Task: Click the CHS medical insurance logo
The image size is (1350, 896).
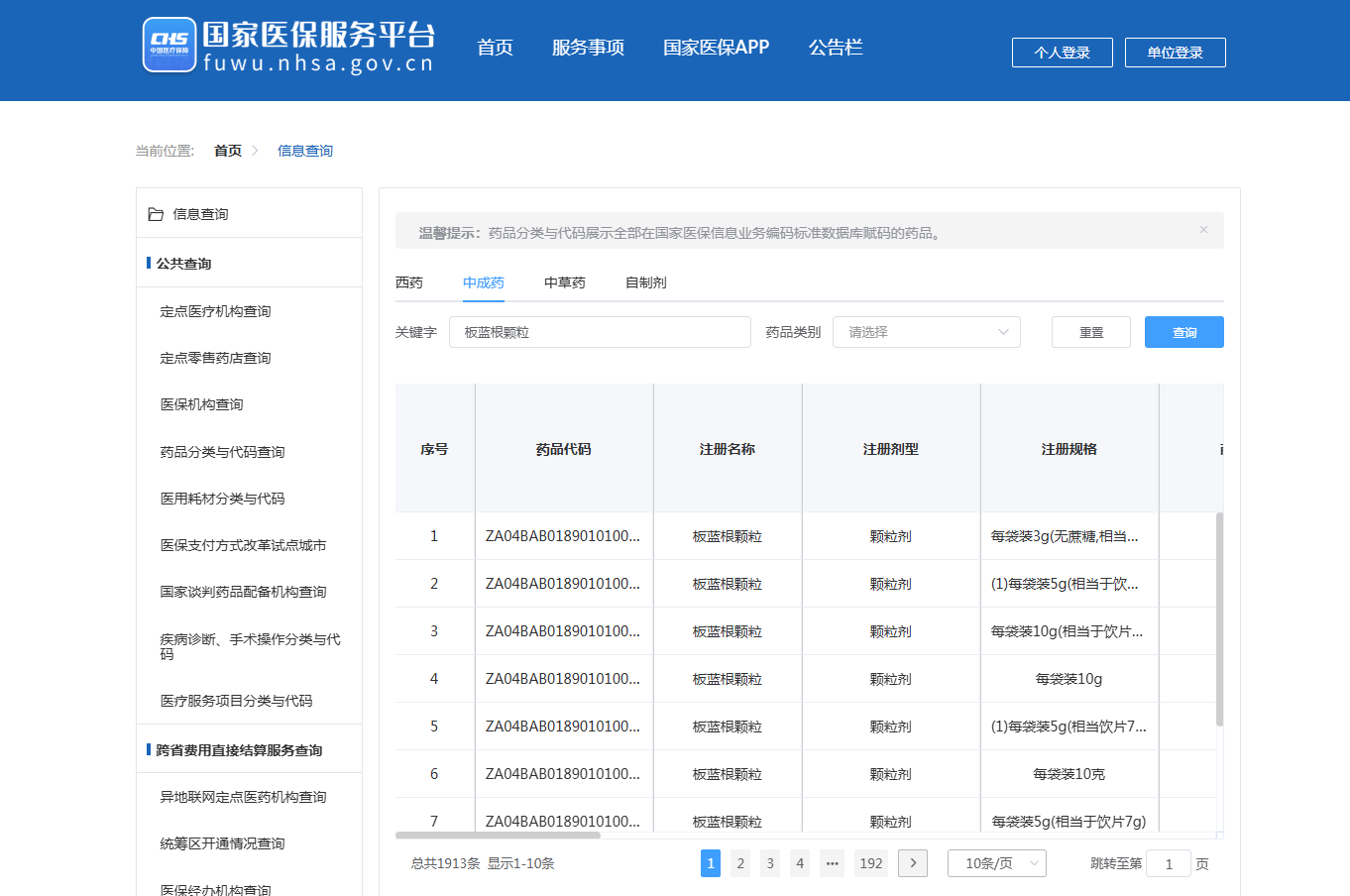Action: (x=169, y=46)
